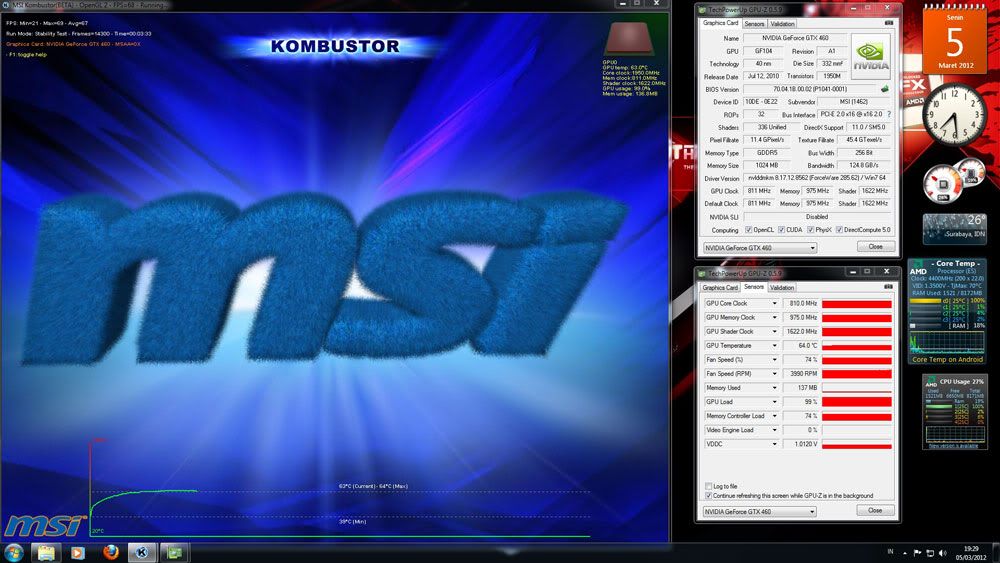Open GPU Memory Clock sensor dropdown
Screen dimensions: 1000x563
coord(774,318)
